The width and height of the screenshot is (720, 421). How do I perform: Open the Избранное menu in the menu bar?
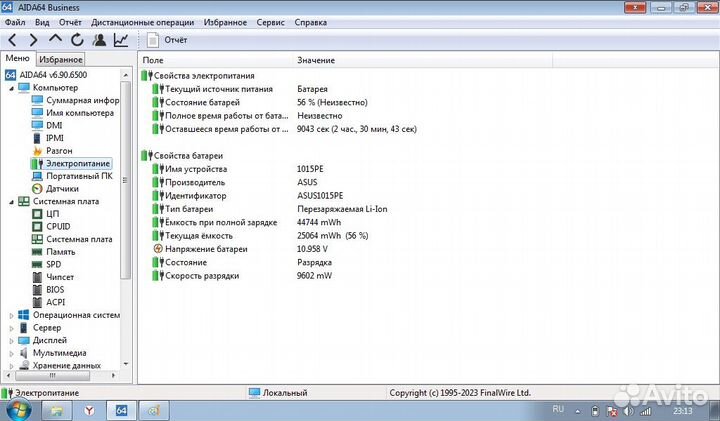pyautogui.click(x=225, y=22)
